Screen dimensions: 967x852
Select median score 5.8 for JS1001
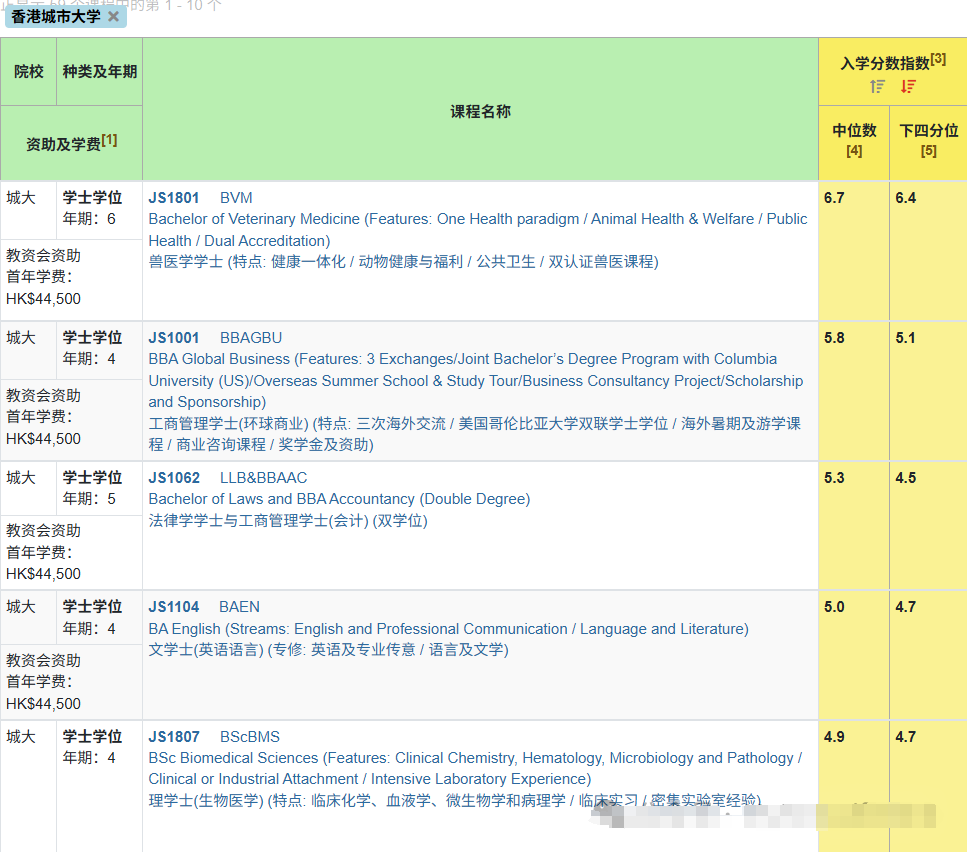pyautogui.click(x=834, y=338)
